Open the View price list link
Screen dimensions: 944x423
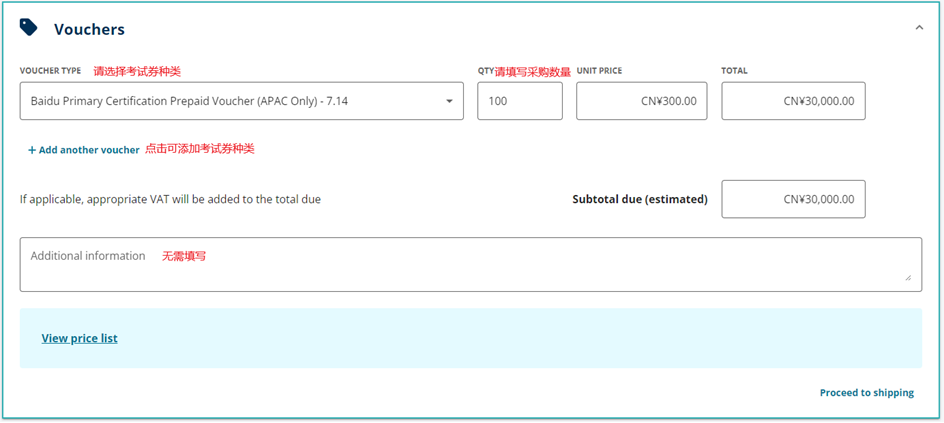[79, 338]
